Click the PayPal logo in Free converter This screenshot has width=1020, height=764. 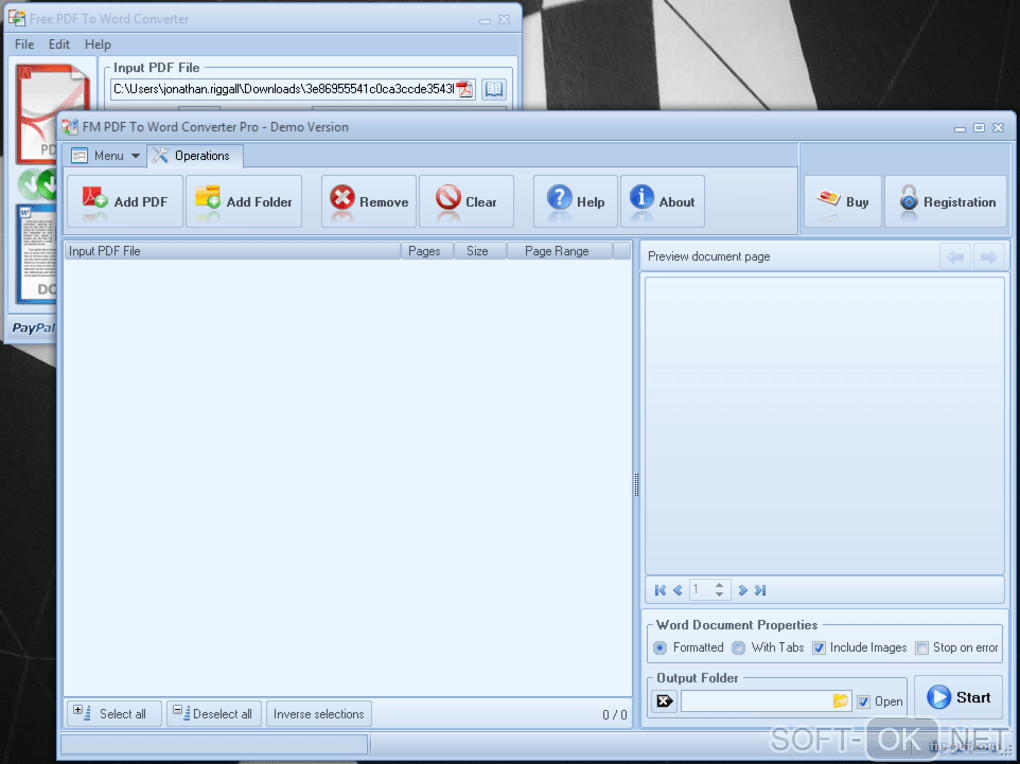click(33, 327)
